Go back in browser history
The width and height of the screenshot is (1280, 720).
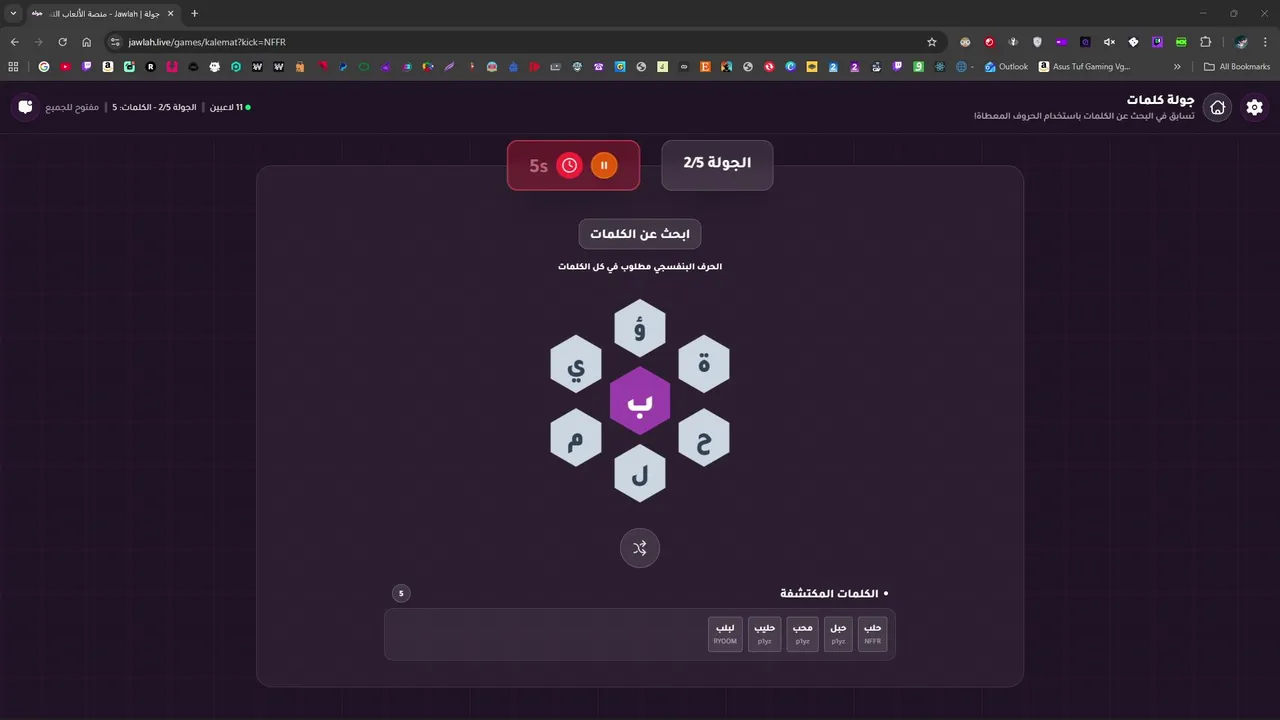click(x=14, y=42)
